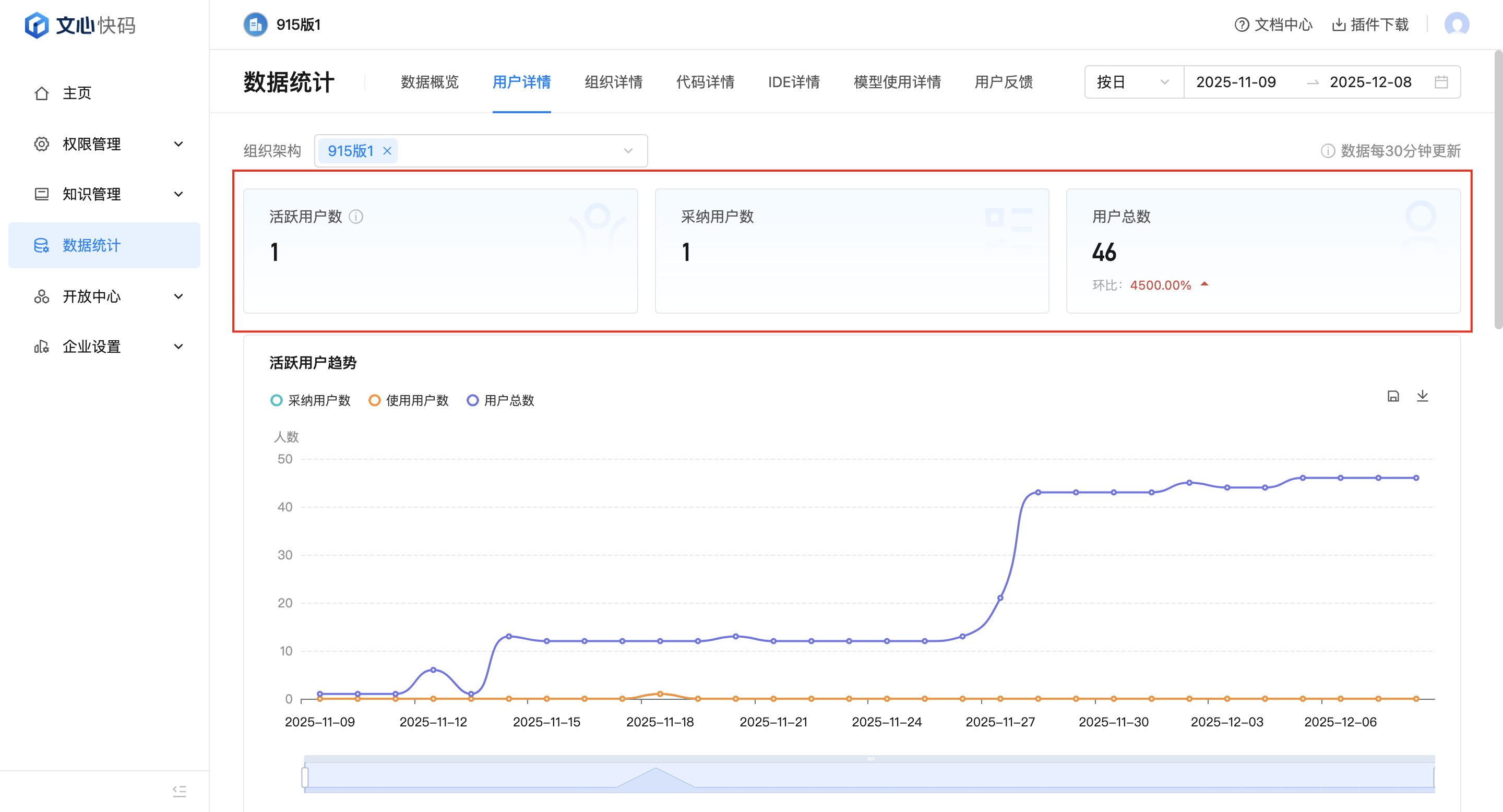This screenshot has height=812, width=1503.
Task: Collapse the sidebar with bottom-left icon
Action: [179, 791]
